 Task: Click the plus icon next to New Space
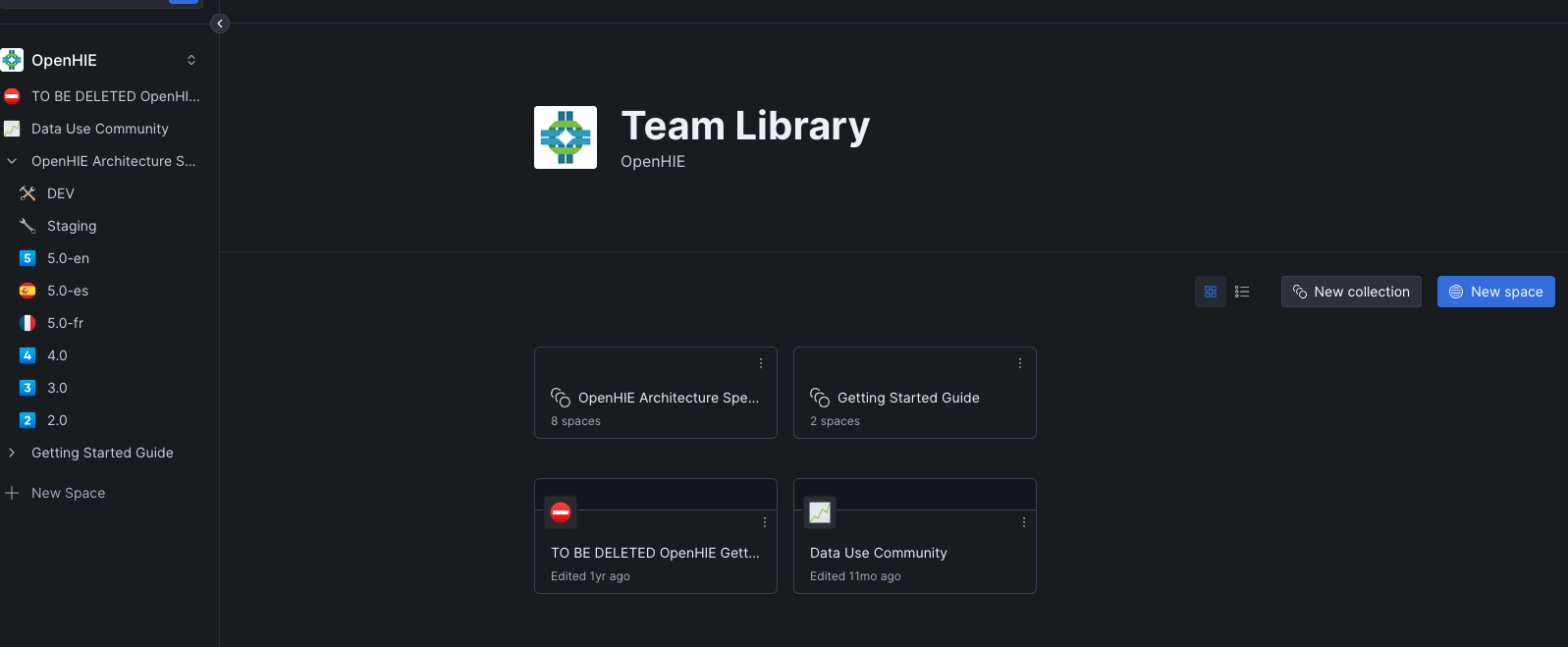coord(12,493)
